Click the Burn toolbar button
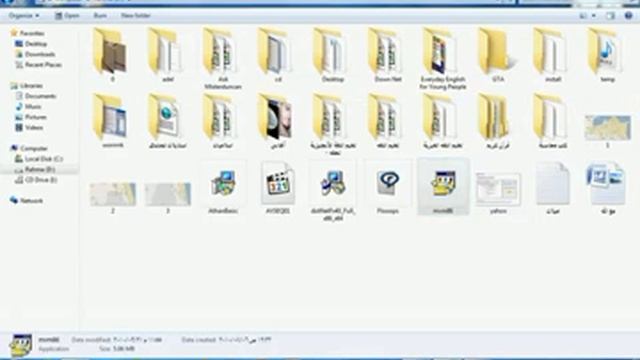The image size is (640, 360). pos(100,16)
